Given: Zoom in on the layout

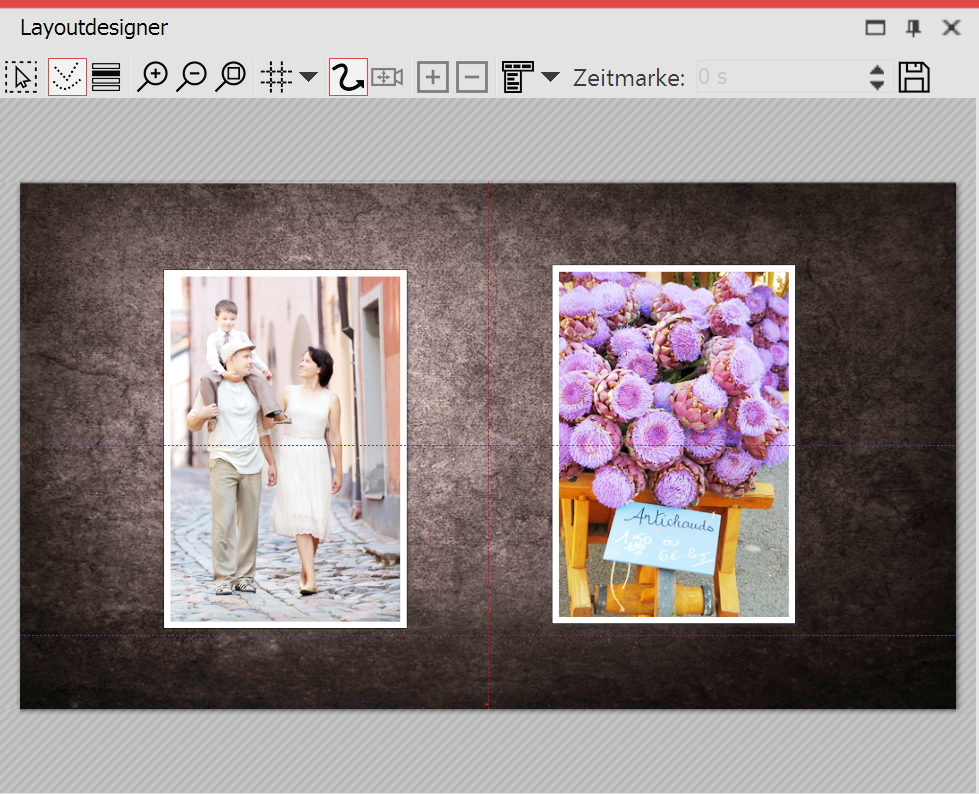Looking at the screenshot, I should coord(152,76).
